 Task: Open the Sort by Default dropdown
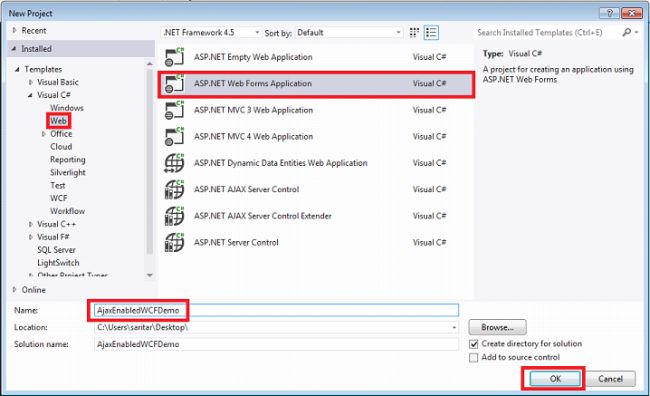349,32
